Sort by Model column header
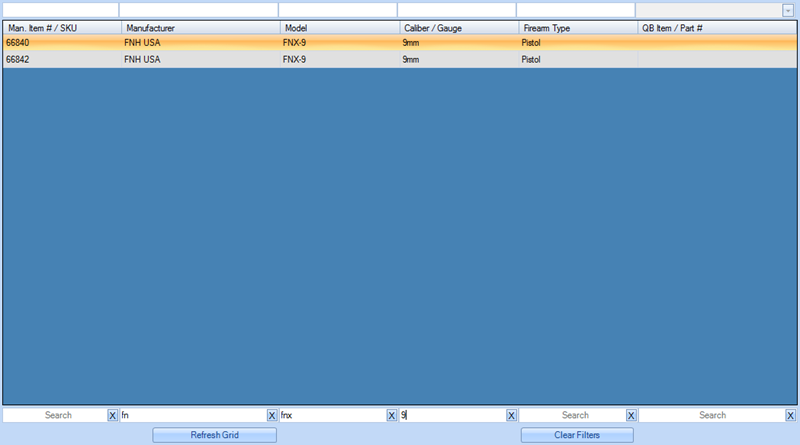This screenshot has height=445, width=800. point(340,28)
